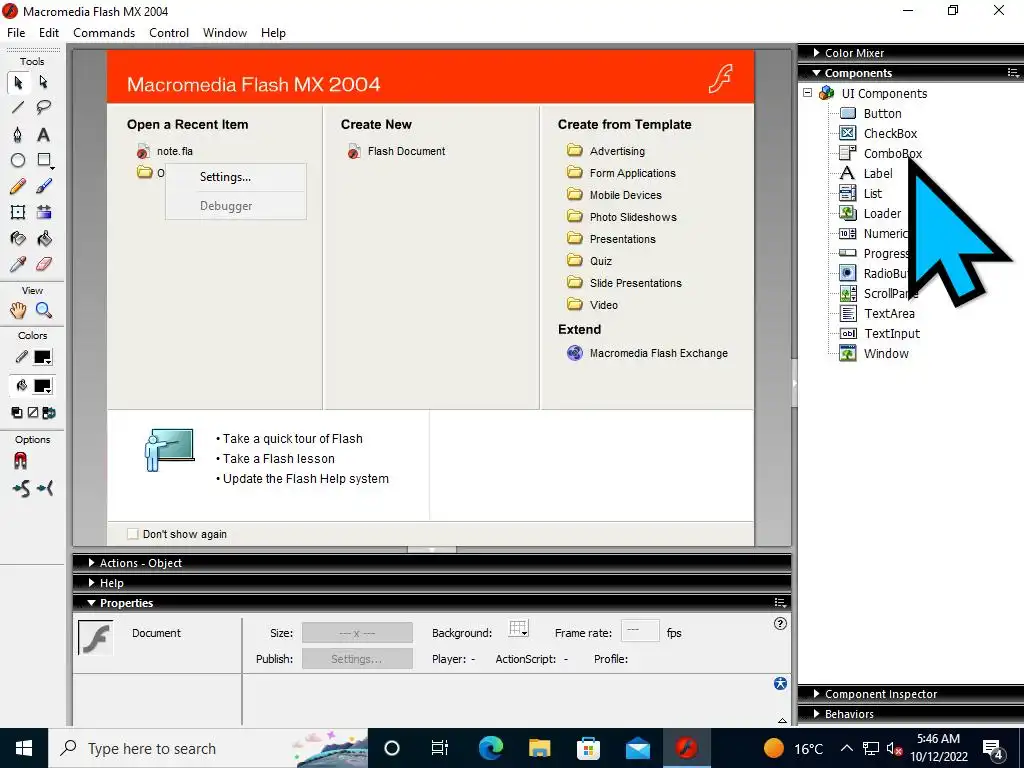Viewport: 1024px width, 768px height.
Task: Select the Zoom magnifier tool
Action: point(44,310)
